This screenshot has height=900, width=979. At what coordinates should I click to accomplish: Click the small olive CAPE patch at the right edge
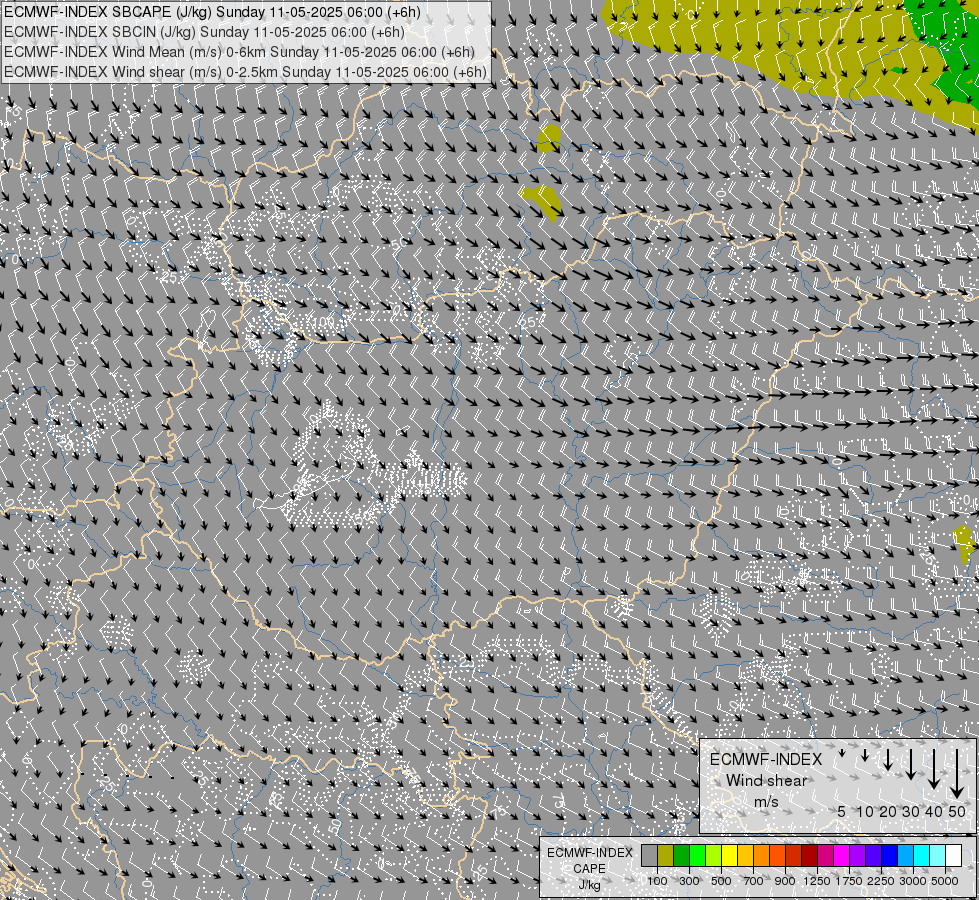click(x=963, y=542)
